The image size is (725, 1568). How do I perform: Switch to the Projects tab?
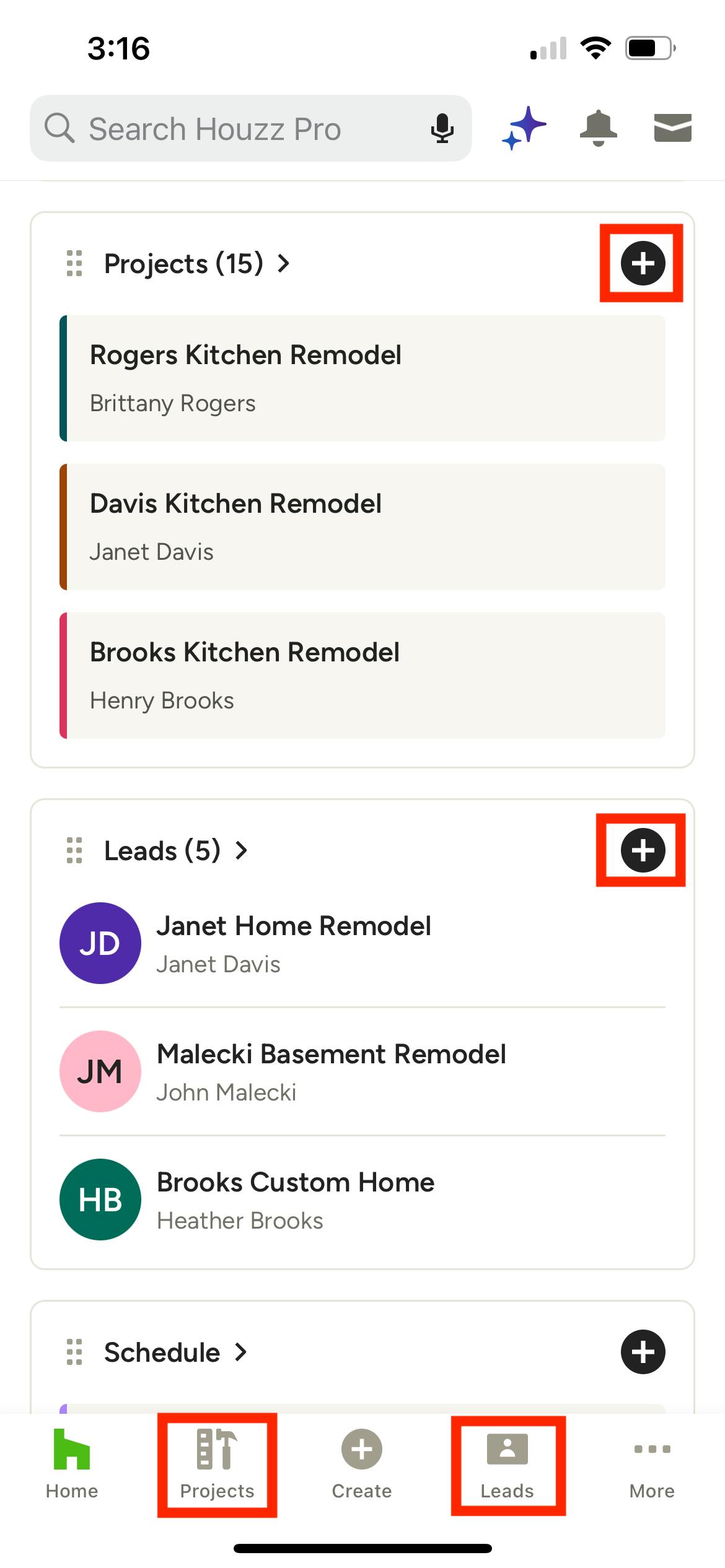pos(217,1465)
